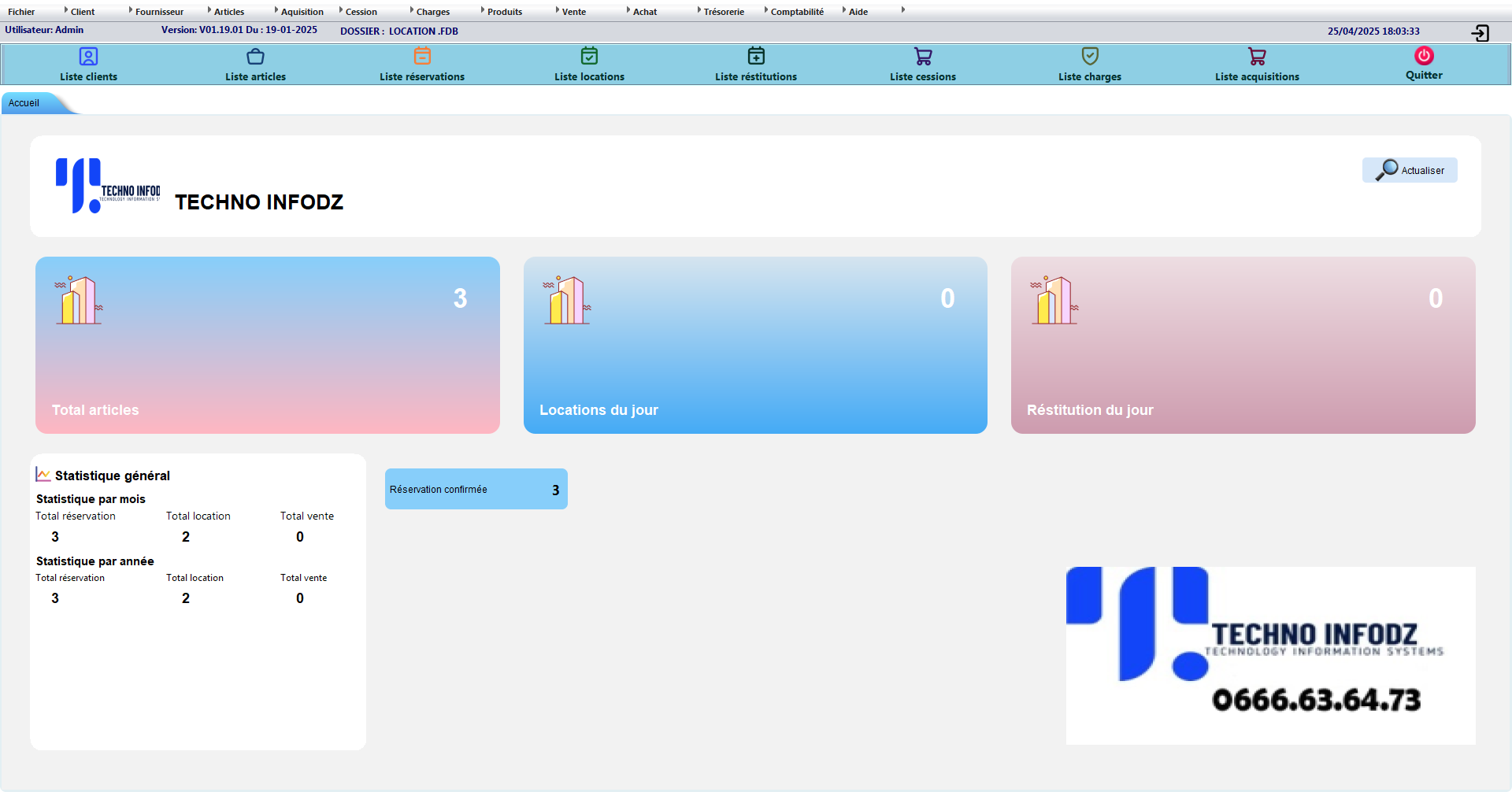Click building icon on Locations du jour card
The width and height of the screenshot is (1512, 792).
[x=567, y=300]
